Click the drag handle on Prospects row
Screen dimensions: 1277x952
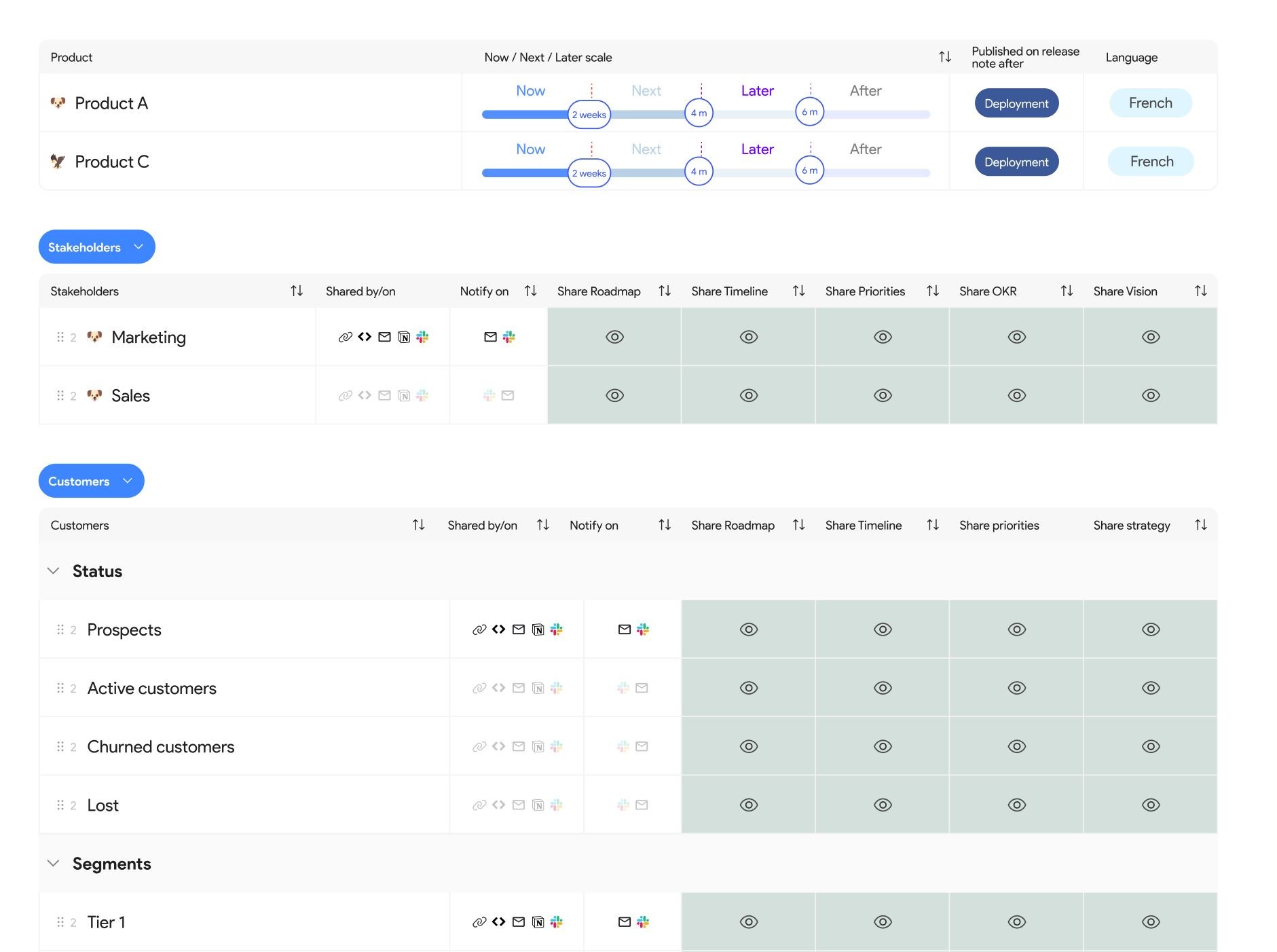click(60, 629)
